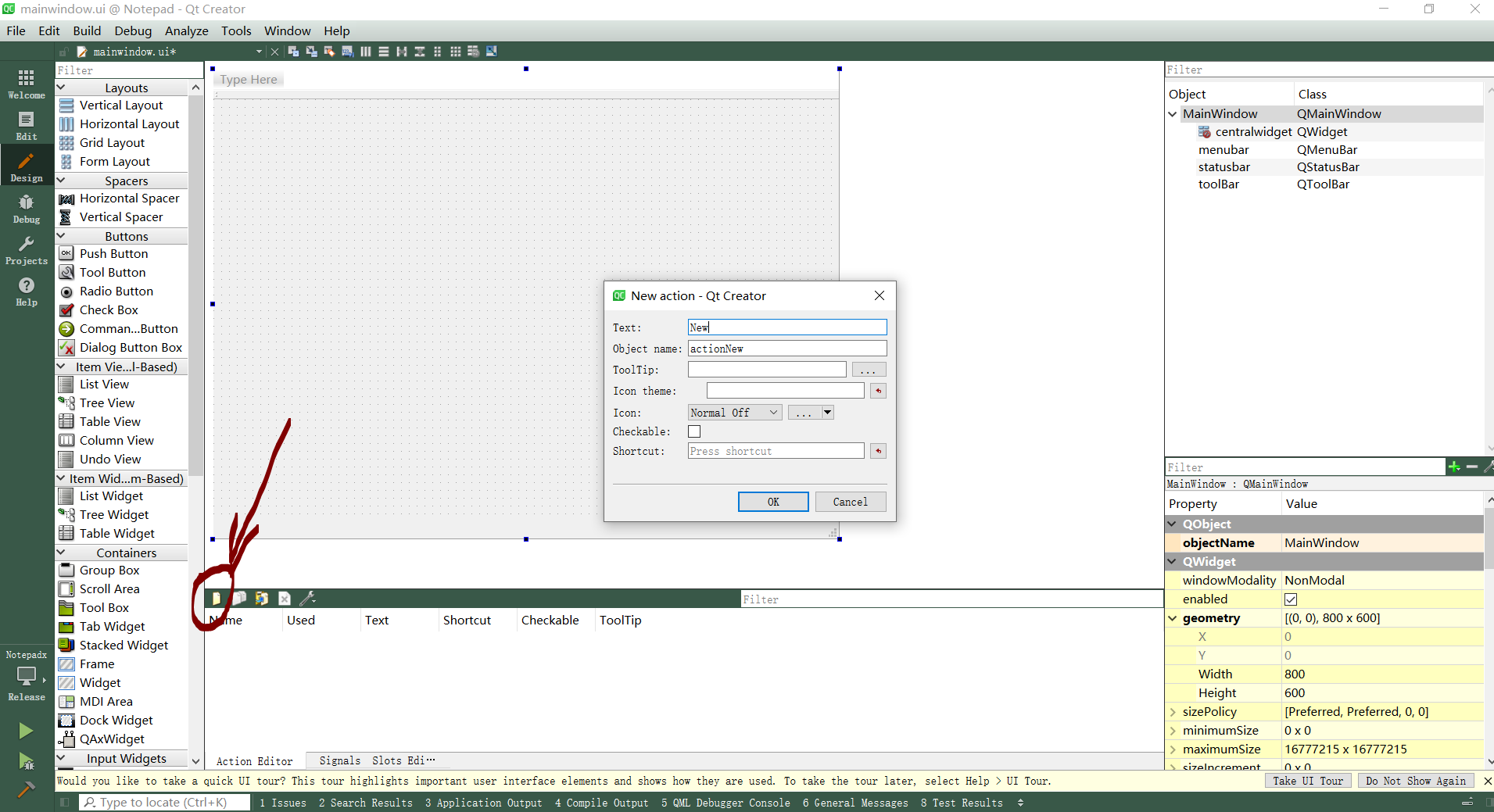The height and width of the screenshot is (812, 1494).
Task: Expand the sizePolicy property
Action: 1173,712
